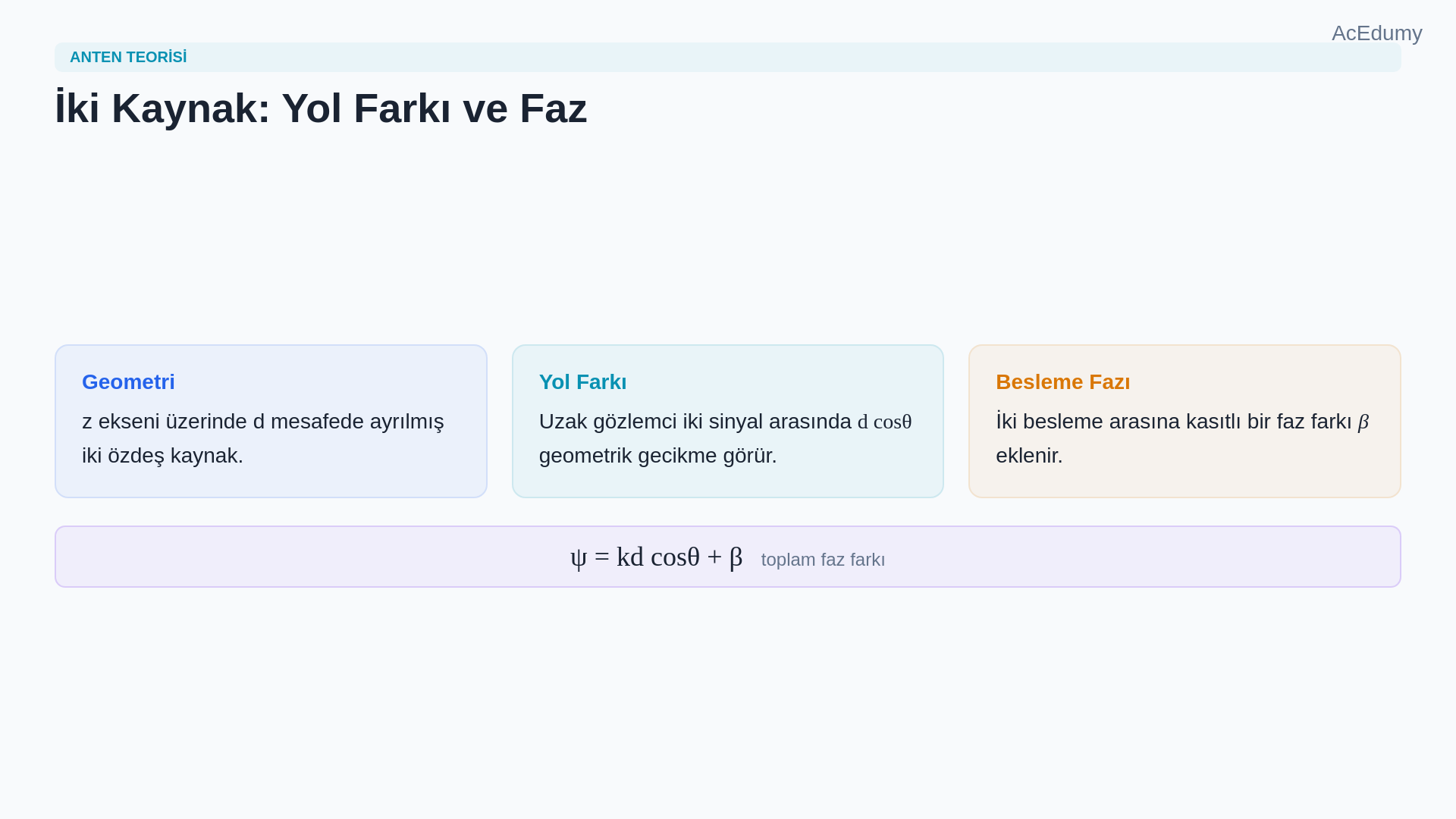
Task: Select the purple formula box
Action: point(727,557)
